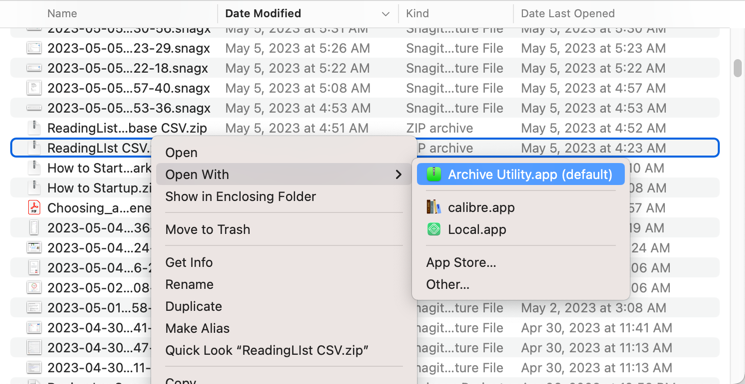Click the Local.app green icon

tap(433, 230)
